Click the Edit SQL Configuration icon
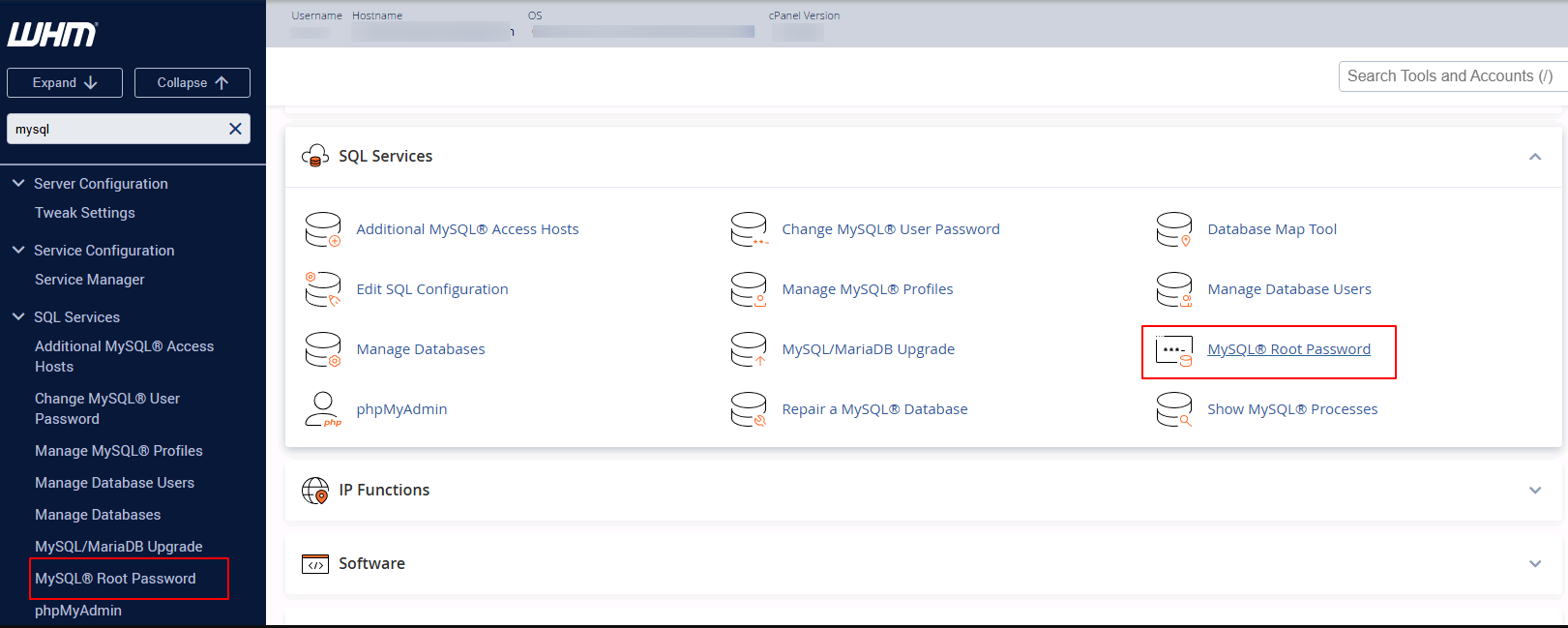The width and height of the screenshot is (1568, 628). (x=323, y=289)
